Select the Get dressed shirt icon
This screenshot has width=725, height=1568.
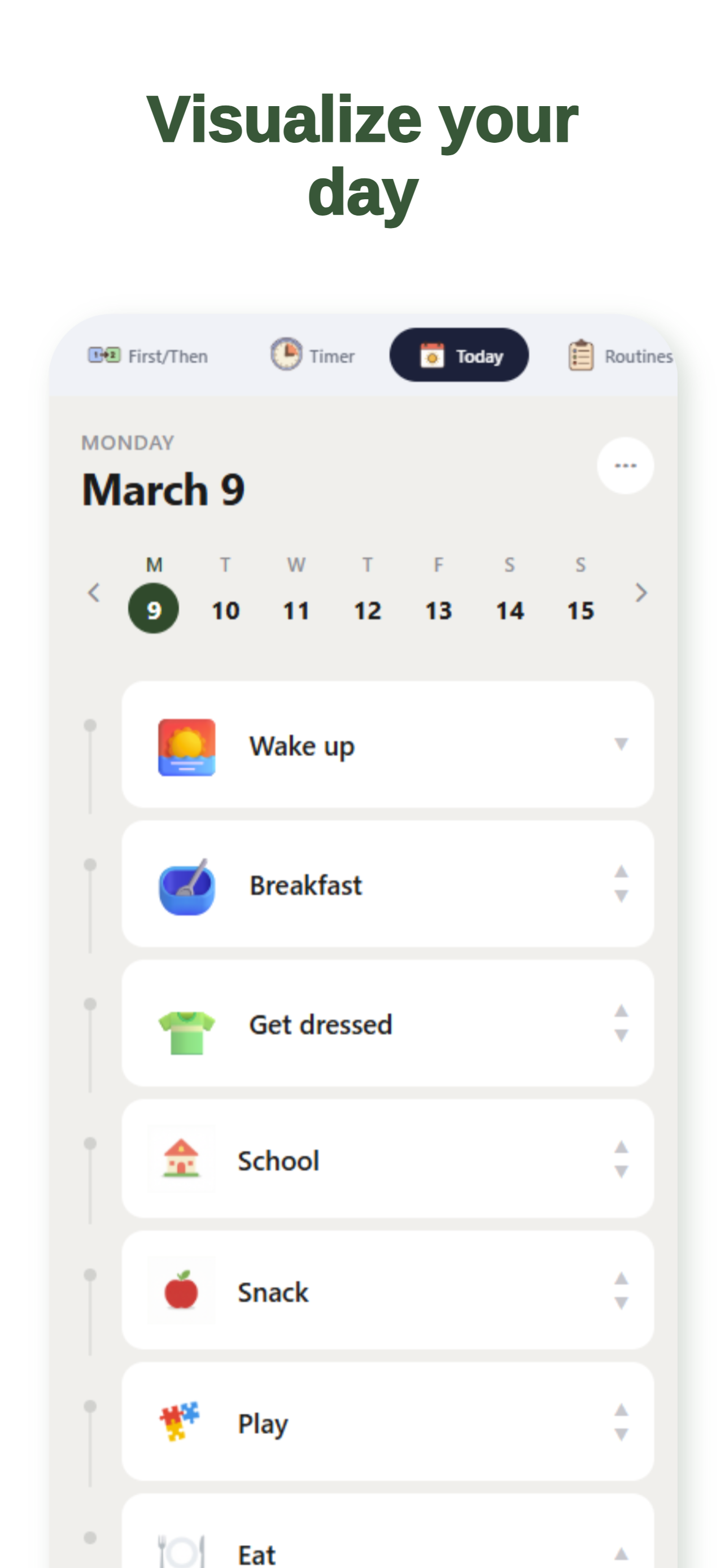186,1024
